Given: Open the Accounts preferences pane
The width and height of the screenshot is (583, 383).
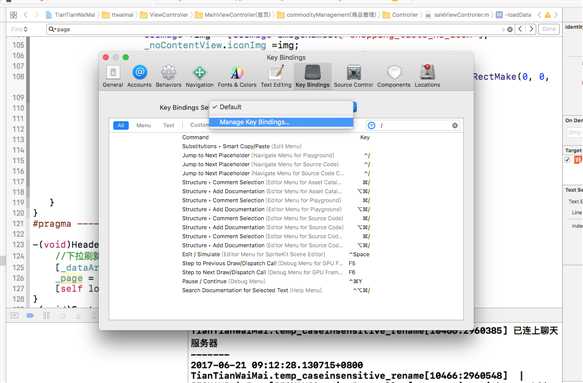Looking at the screenshot, I should click(139, 76).
